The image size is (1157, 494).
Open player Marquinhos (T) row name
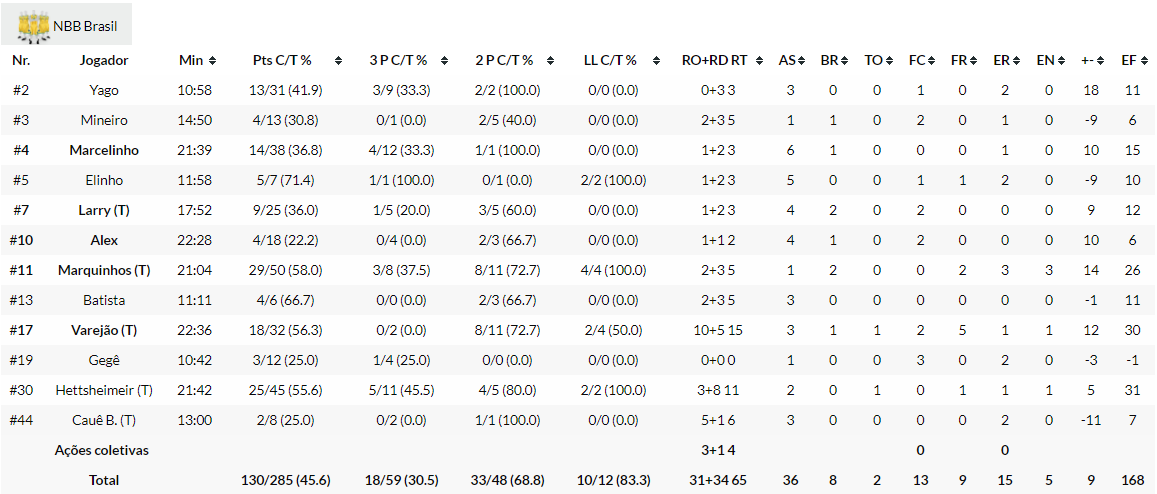104,270
